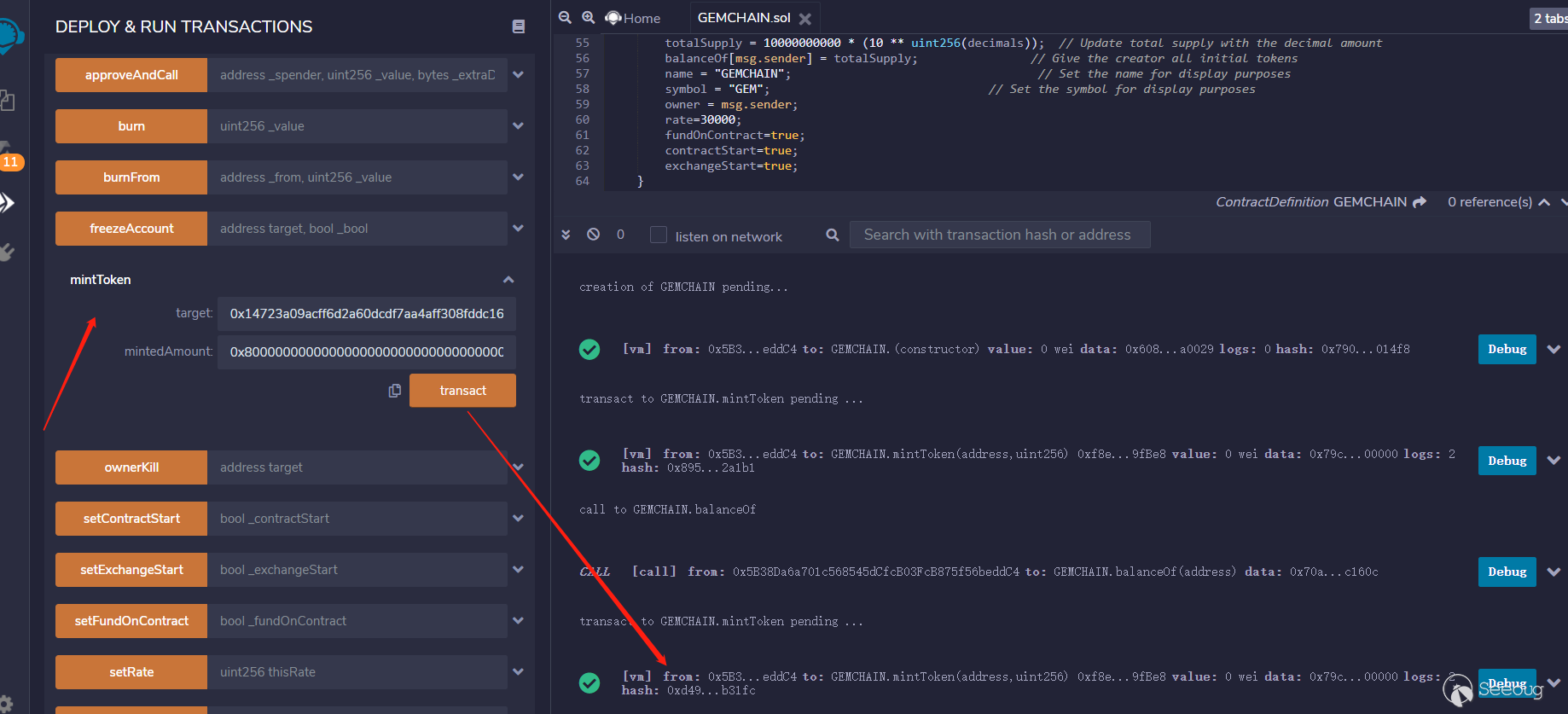Collapse the terminal with the double-chevron icon
This screenshot has width=1568, height=714.
tap(566, 235)
